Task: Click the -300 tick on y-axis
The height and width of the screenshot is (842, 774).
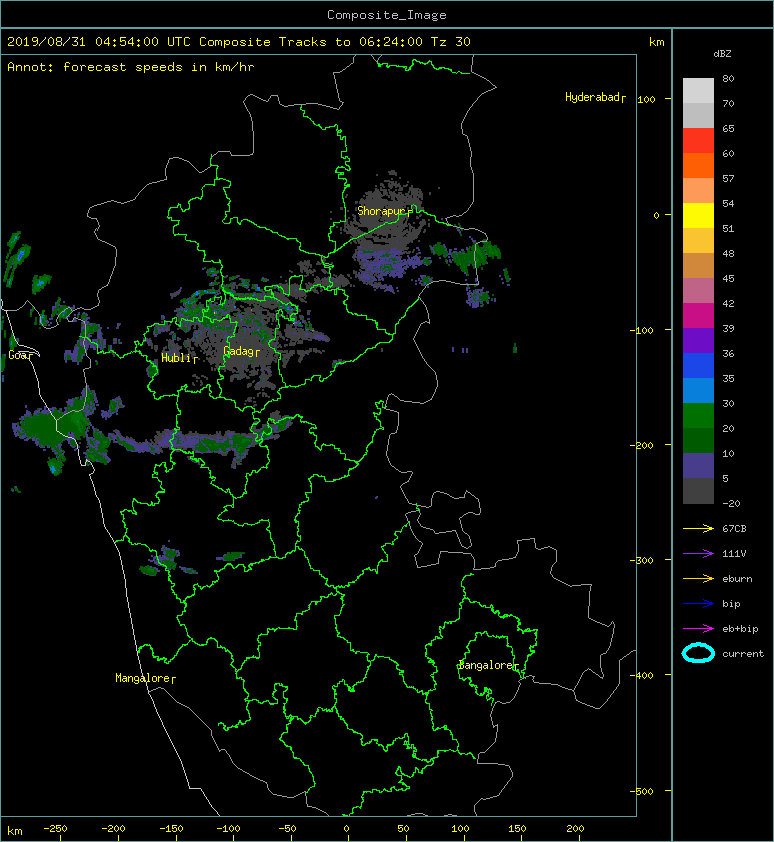Action: pyautogui.click(x=642, y=560)
